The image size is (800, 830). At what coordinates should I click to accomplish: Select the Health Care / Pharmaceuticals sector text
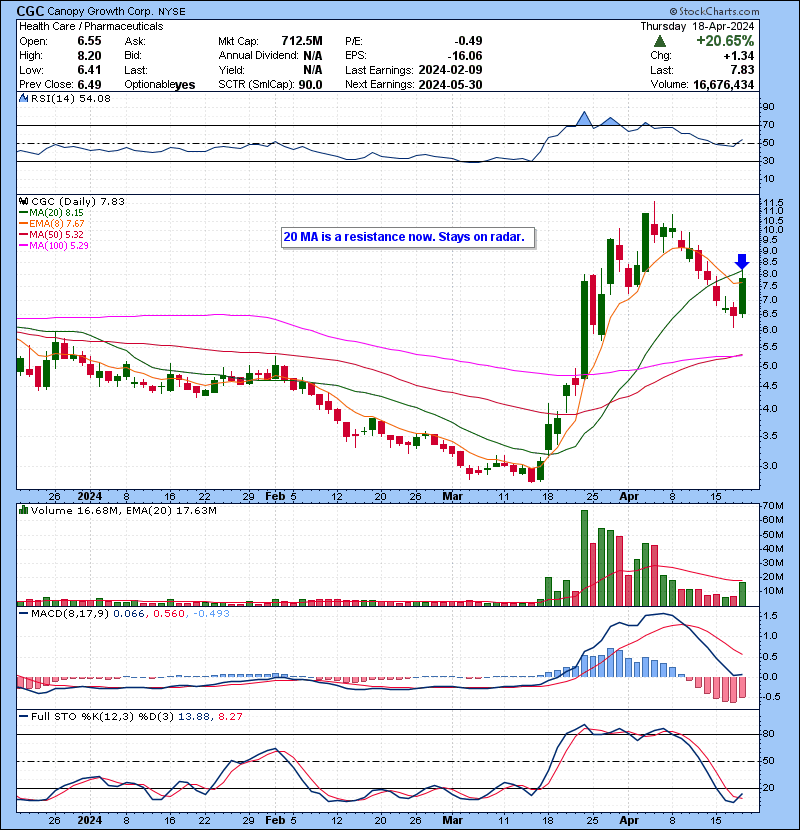(91, 26)
